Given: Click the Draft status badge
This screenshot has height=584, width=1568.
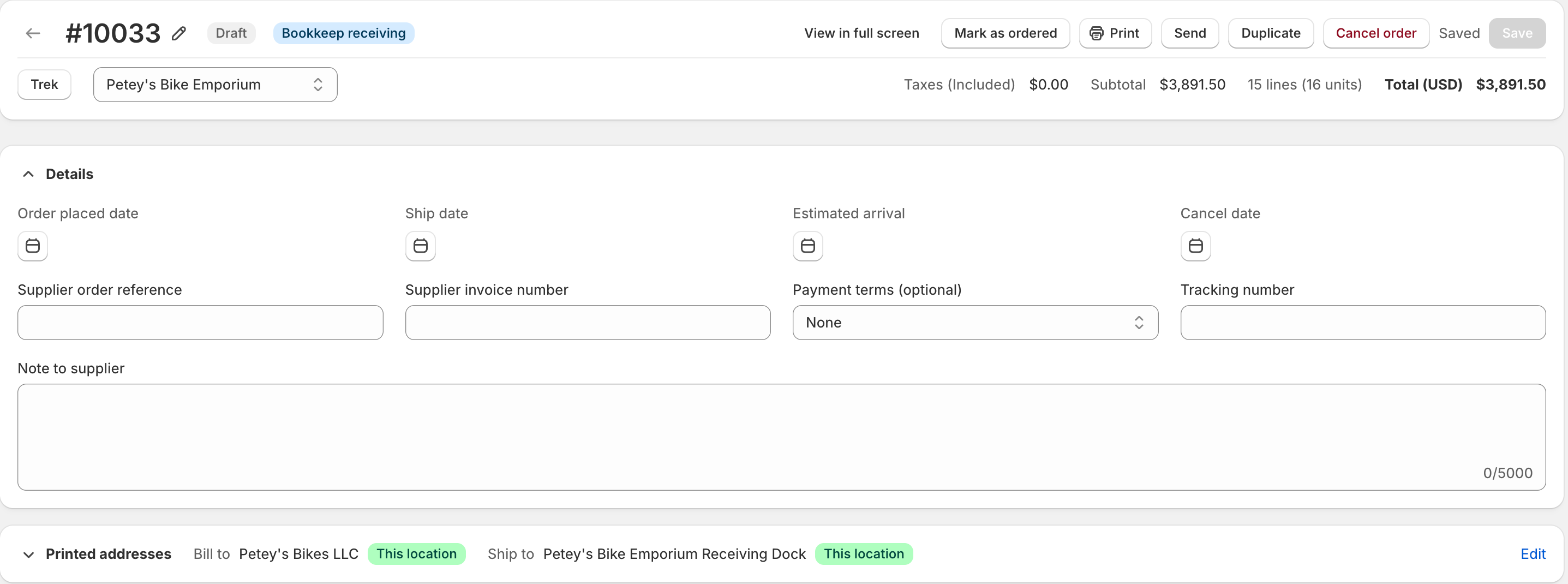Looking at the screenshot, I should click(231, 33).
